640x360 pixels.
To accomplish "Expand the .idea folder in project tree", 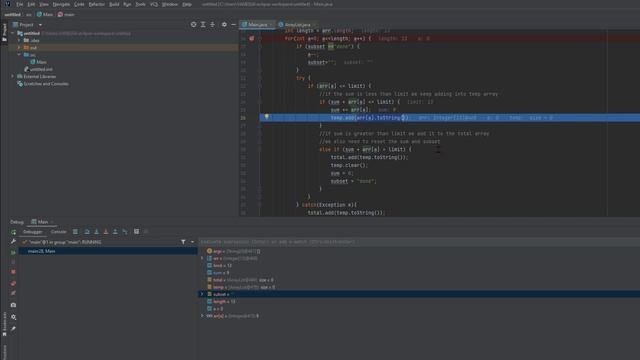I will click(19, 40).
